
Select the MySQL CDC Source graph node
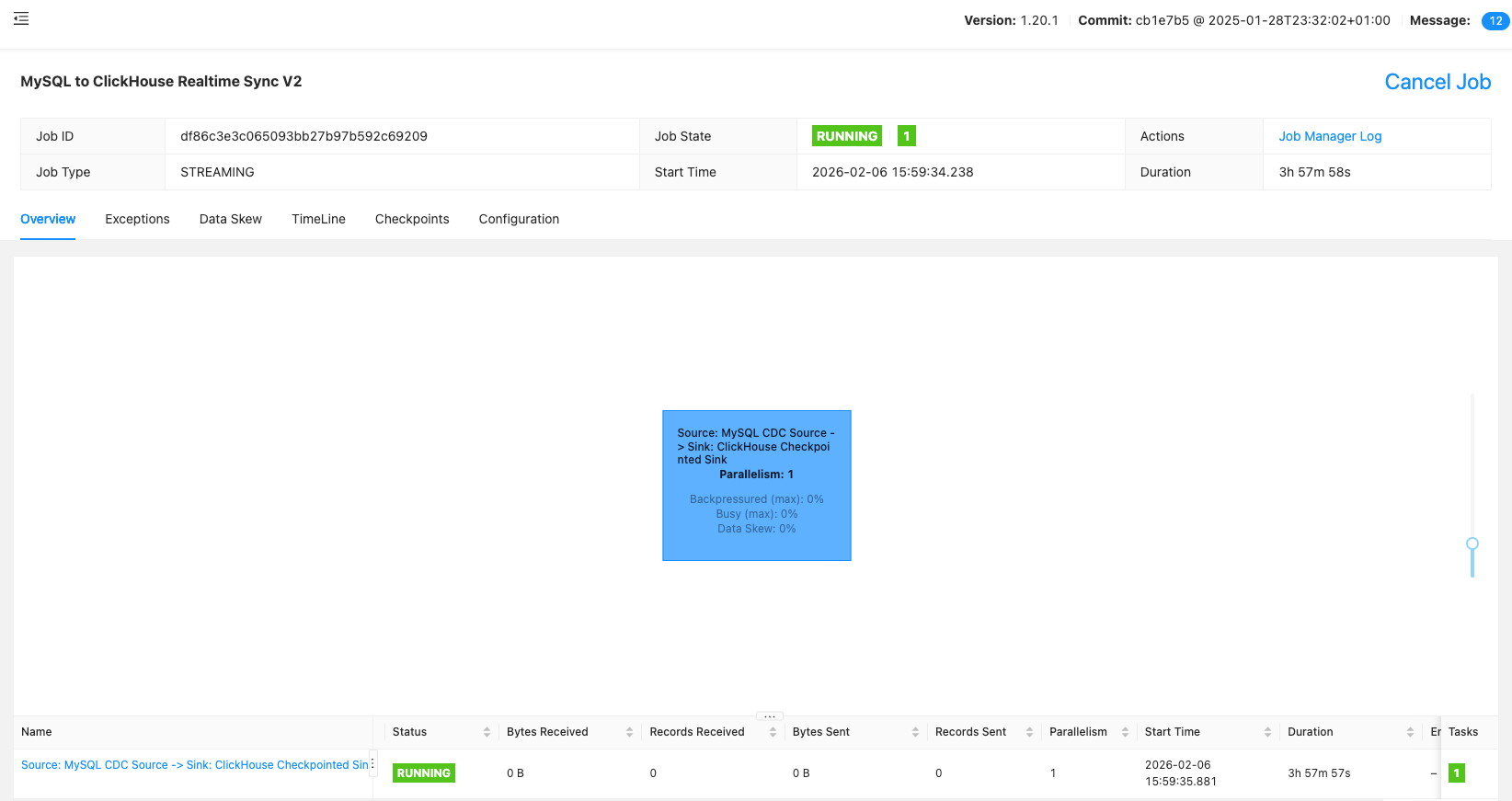point(757,486)
